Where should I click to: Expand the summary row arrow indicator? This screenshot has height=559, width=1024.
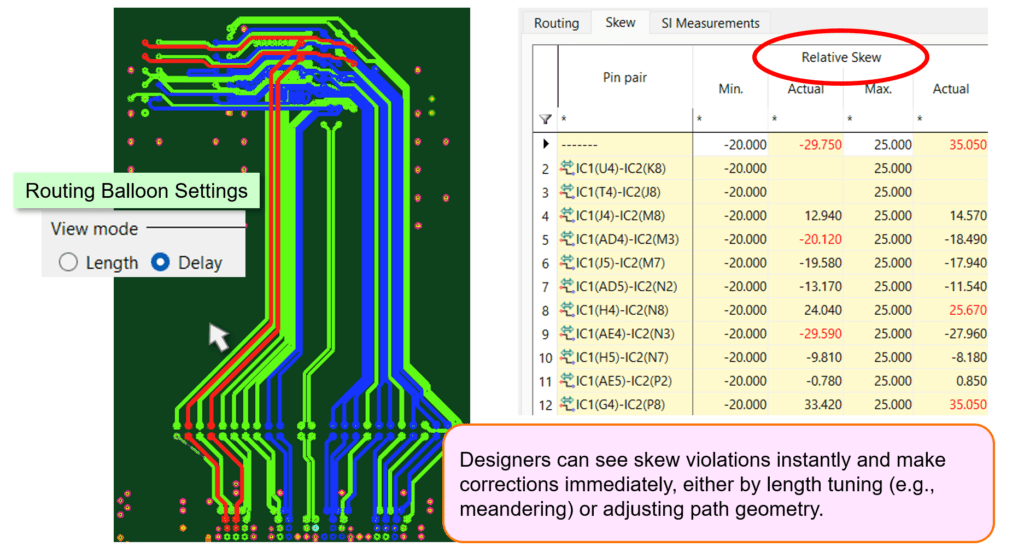click(x=546, y=144)
